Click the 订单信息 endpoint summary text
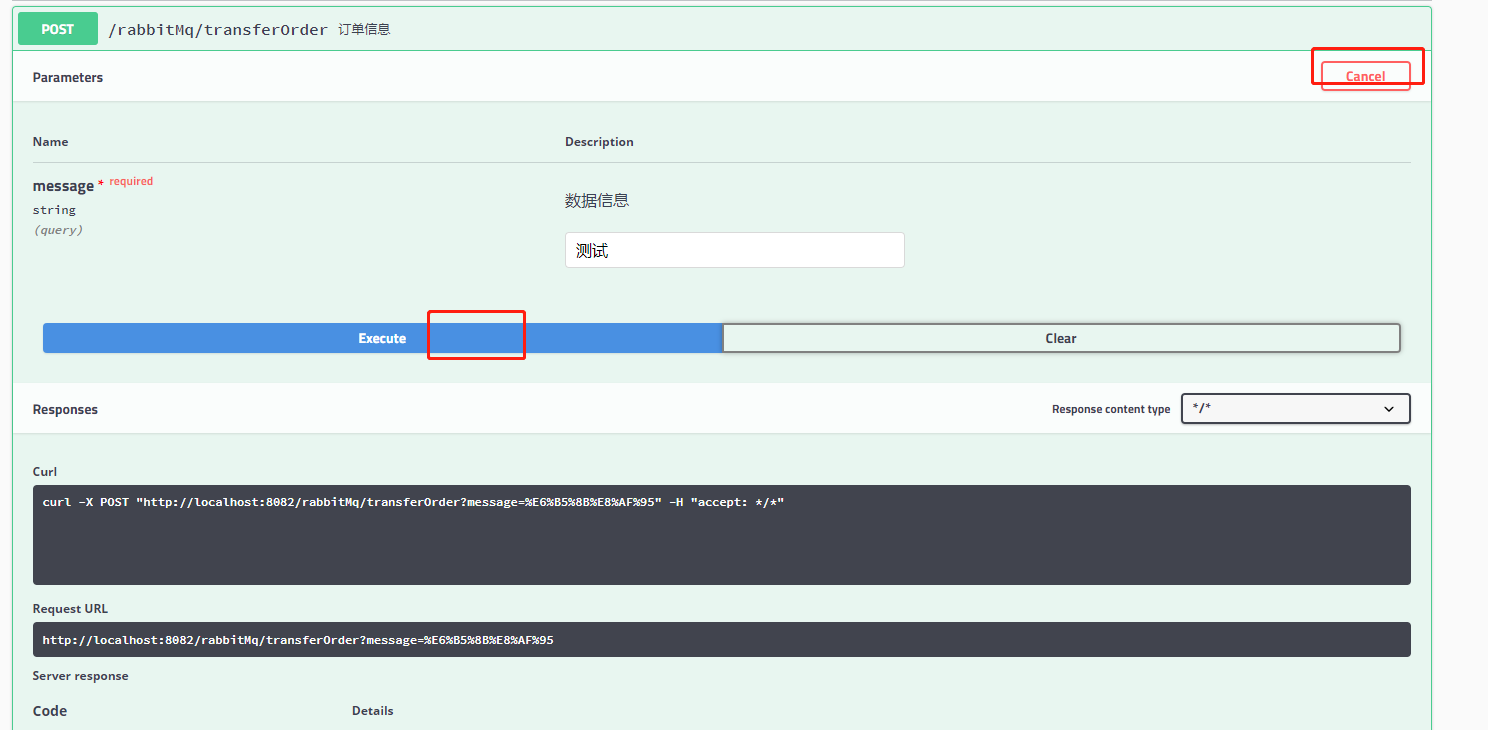 pos(364,30)
